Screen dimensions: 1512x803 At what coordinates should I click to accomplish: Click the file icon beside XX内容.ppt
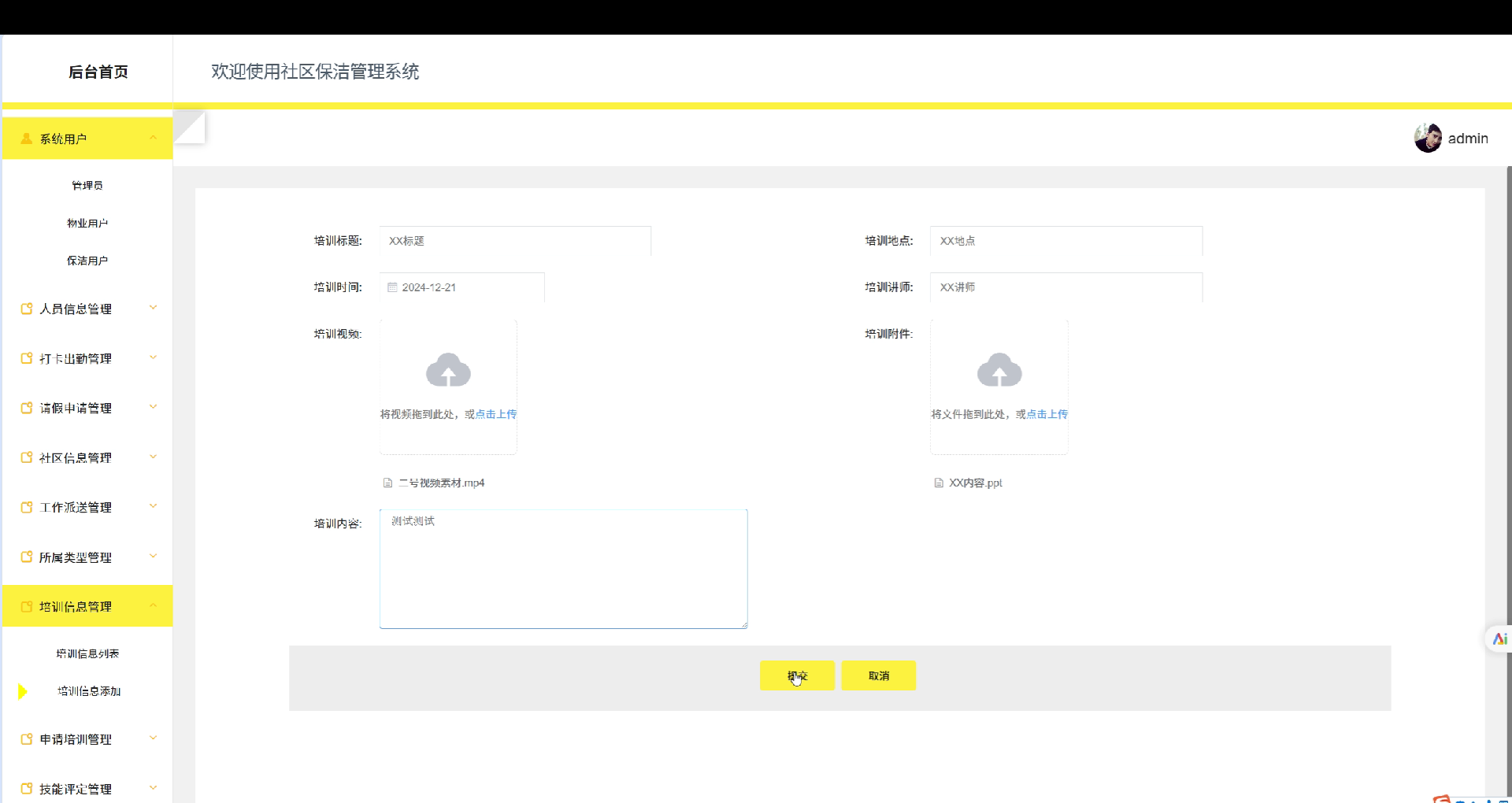pyautogui.click(x=939, y=483)
